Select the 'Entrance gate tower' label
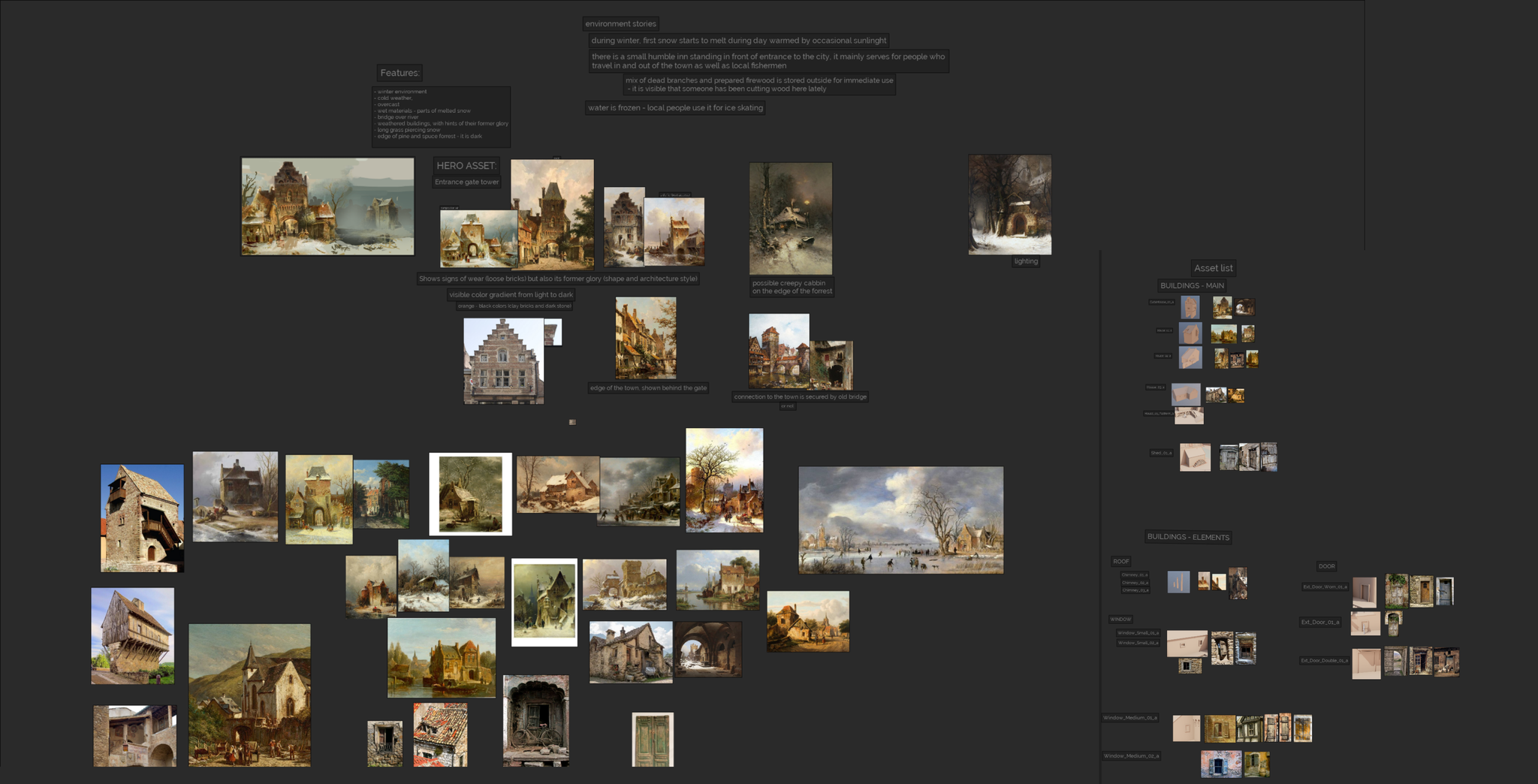1538x784 pixels. pyautogui.click(x=466, y=182)
